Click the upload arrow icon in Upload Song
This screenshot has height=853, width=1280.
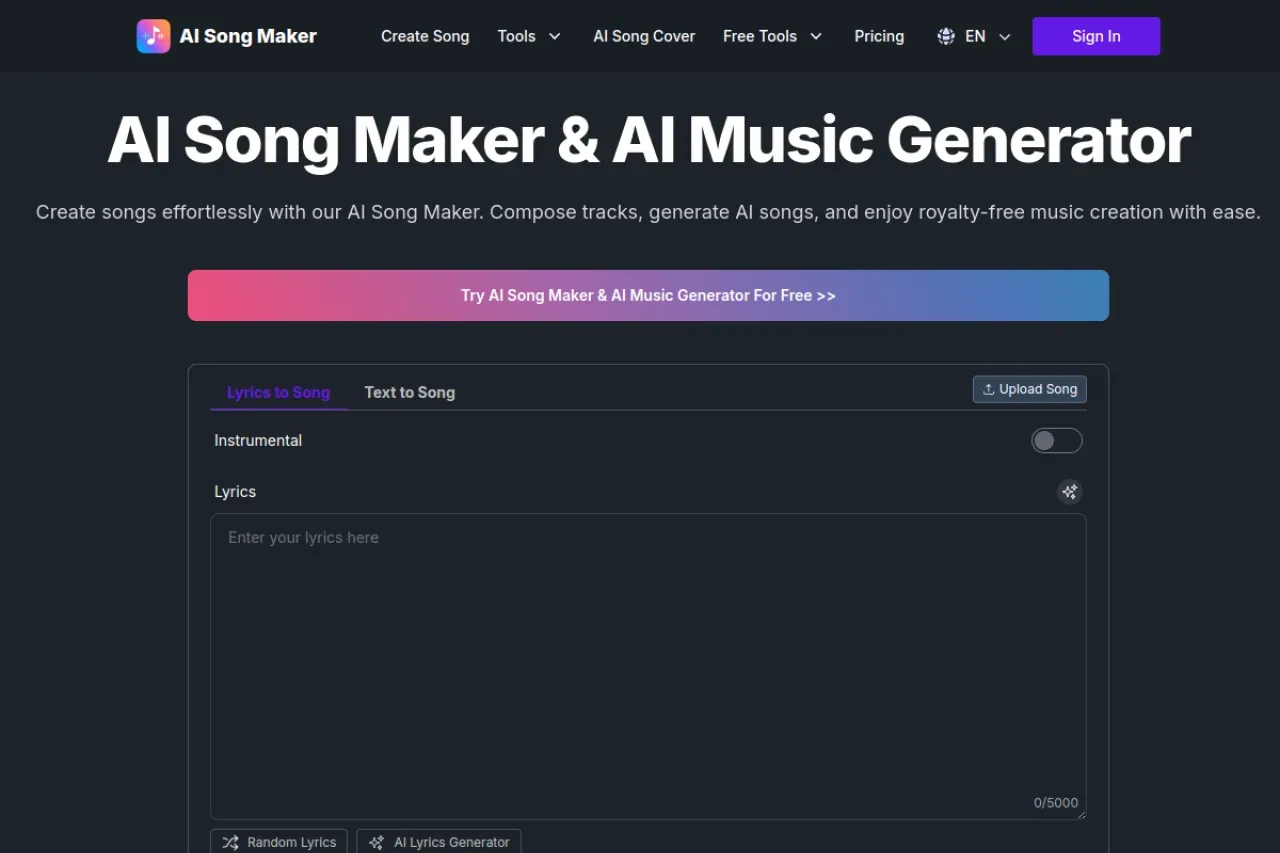(x=988, y=389)
